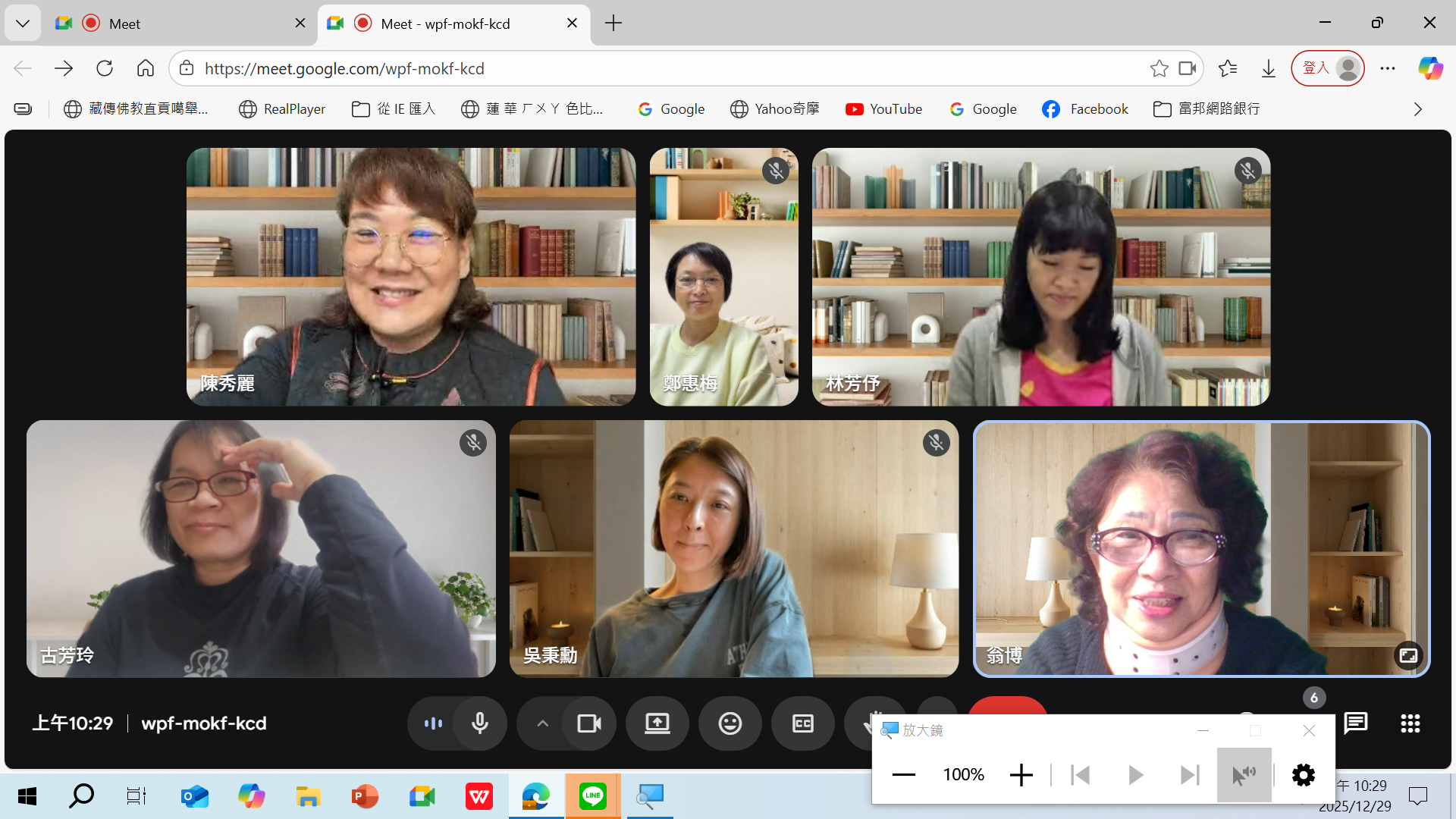
Task: Click Magnifier zoom in plus button
Action: coord(1021,774)
